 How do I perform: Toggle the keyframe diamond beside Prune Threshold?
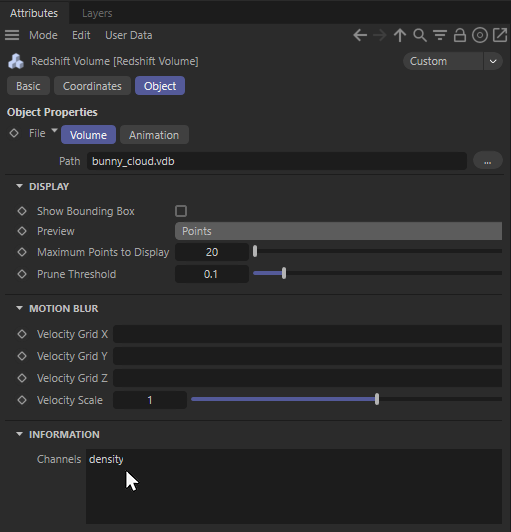pos(22,274)
